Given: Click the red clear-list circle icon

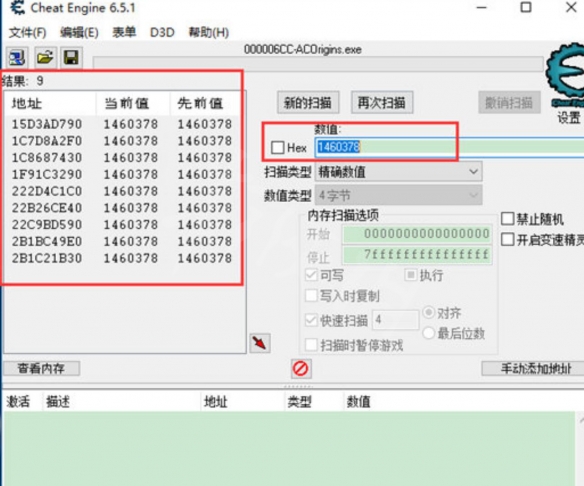Looking at the screenshot, I should [300, 369].
